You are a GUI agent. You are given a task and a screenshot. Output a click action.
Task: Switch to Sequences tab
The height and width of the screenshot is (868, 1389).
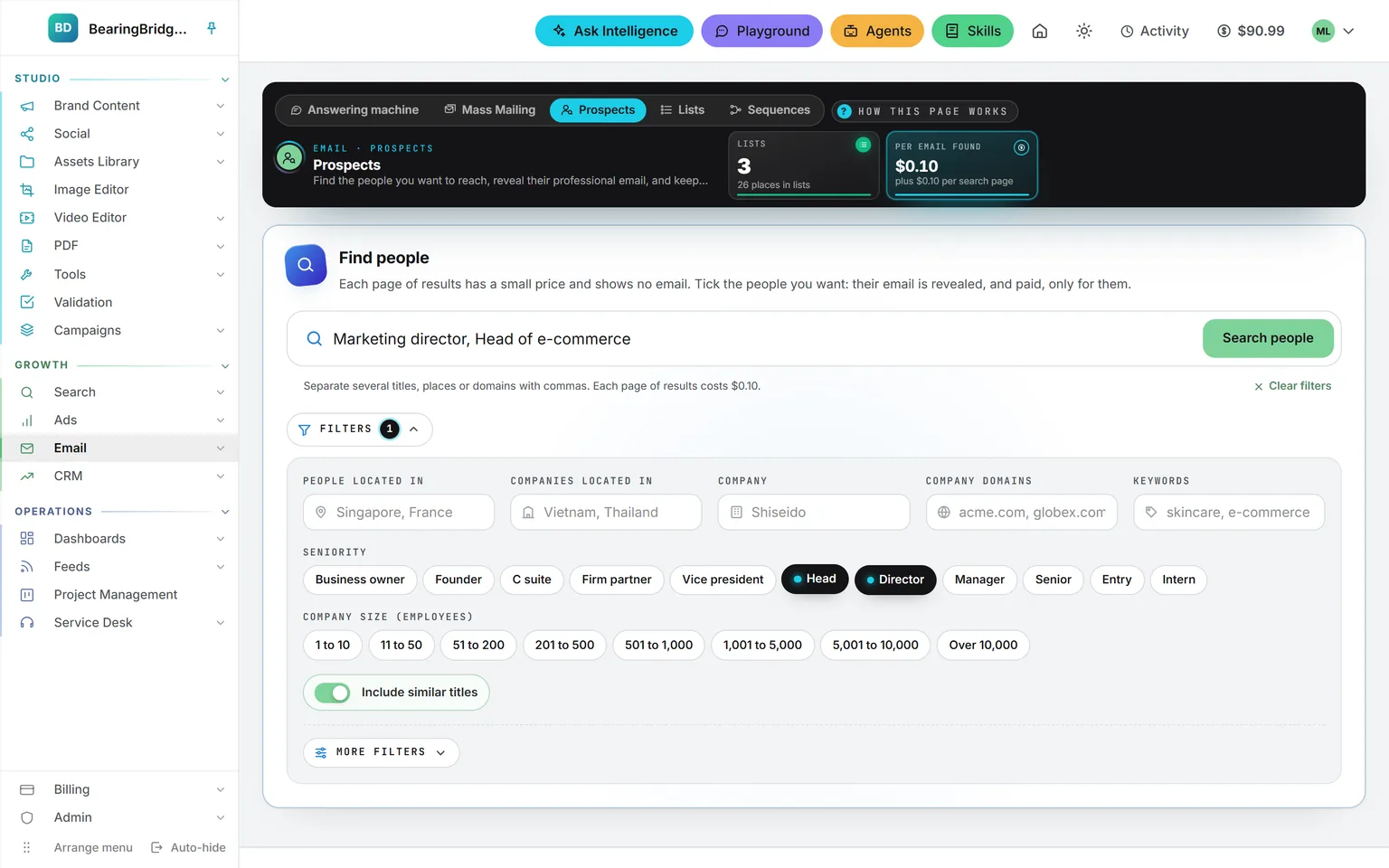pos(770,110)
